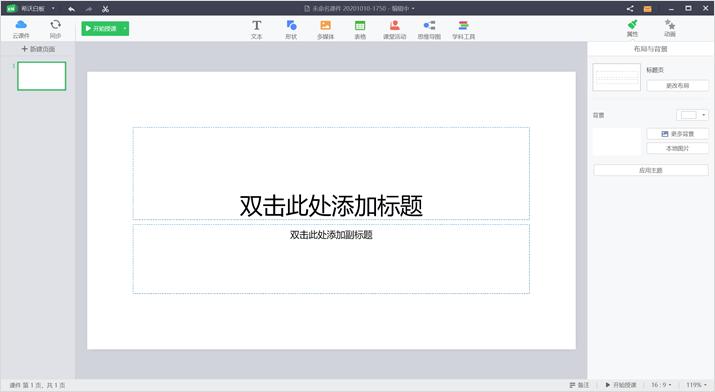Click the share icon in title bar

click(x=630, y=8)
